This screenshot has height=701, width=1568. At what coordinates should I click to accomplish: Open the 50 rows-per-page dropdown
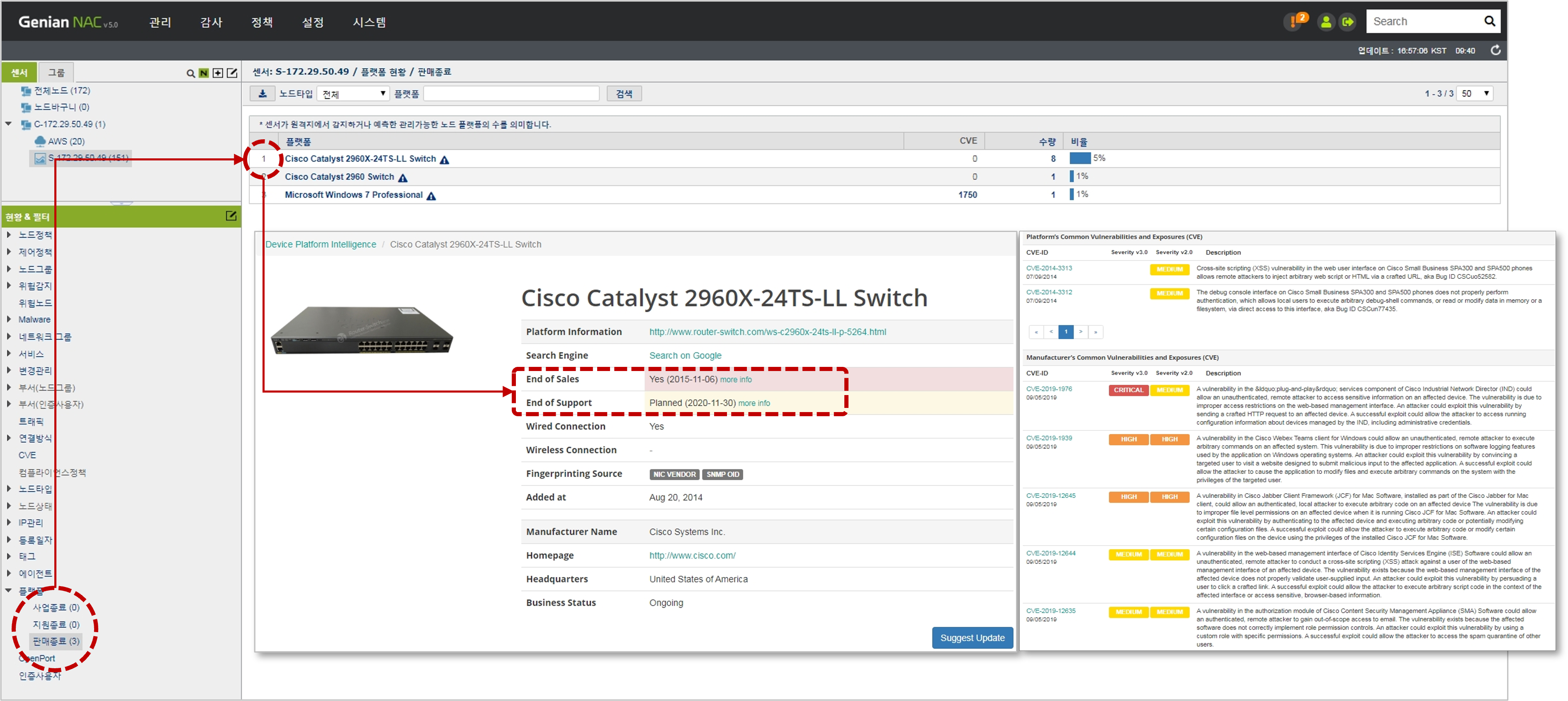[1476, 94]
